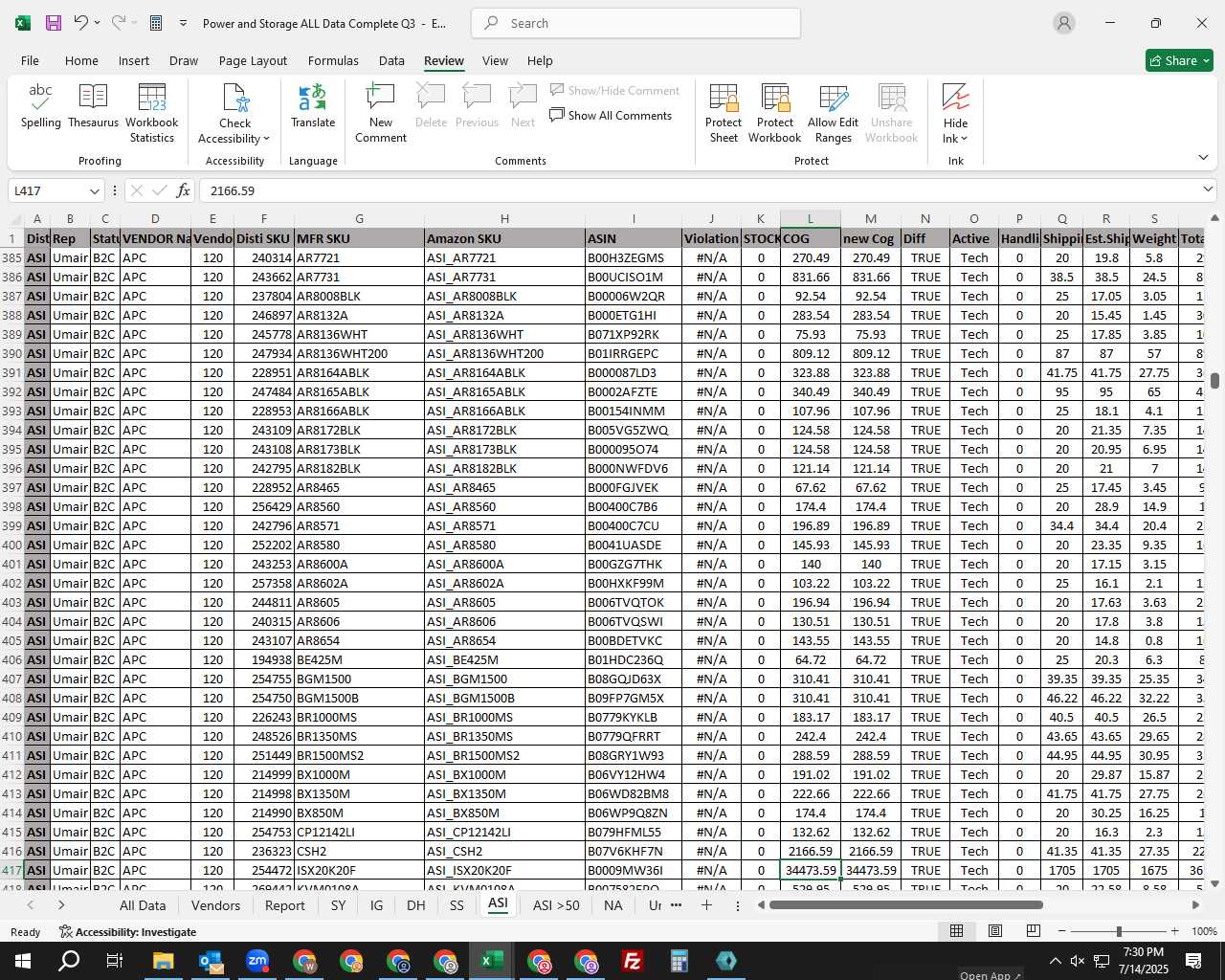Switch to the ASI >50 sheet tab

pyautogui.click(x=556, y=905)
